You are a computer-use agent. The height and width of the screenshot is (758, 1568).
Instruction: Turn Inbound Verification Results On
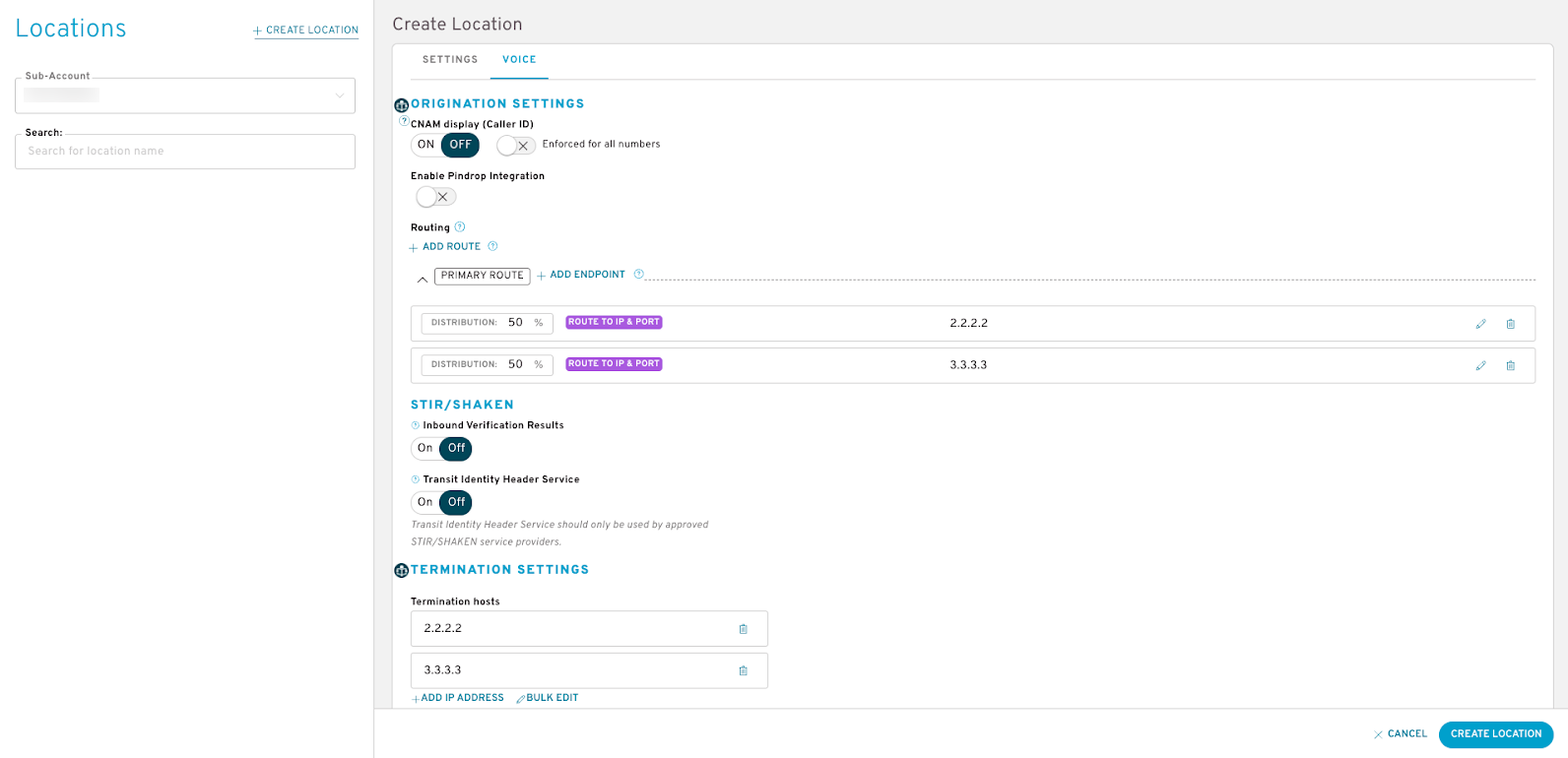[x=425, y=448]
